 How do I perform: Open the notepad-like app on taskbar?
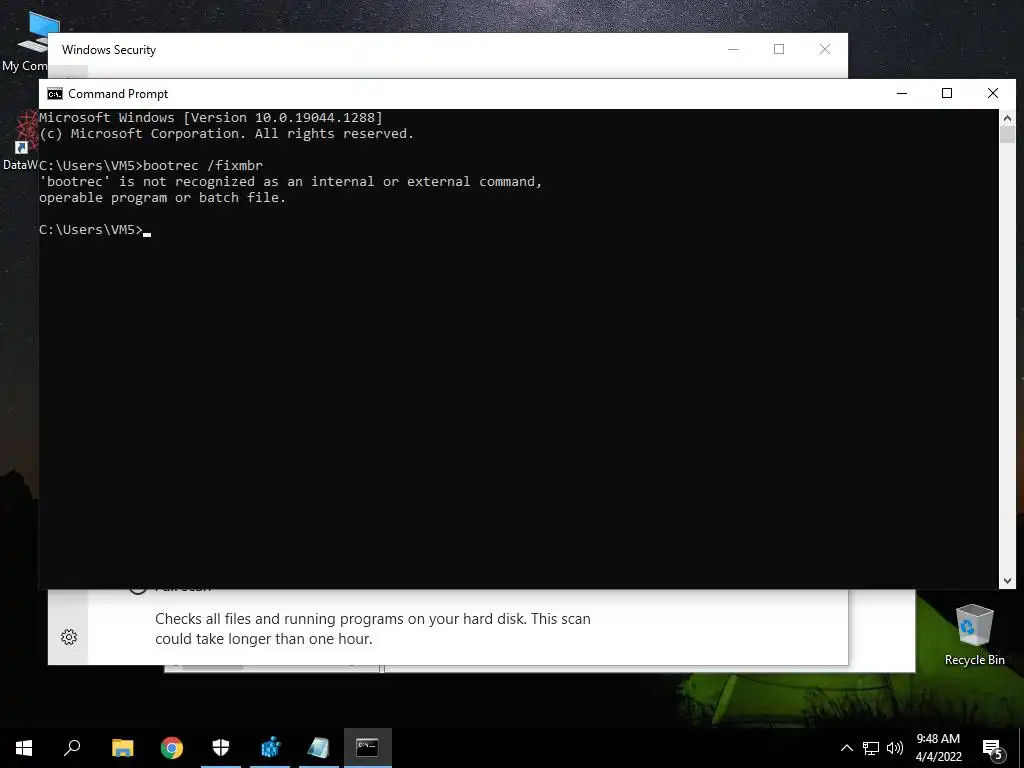[x=319, y=748]
